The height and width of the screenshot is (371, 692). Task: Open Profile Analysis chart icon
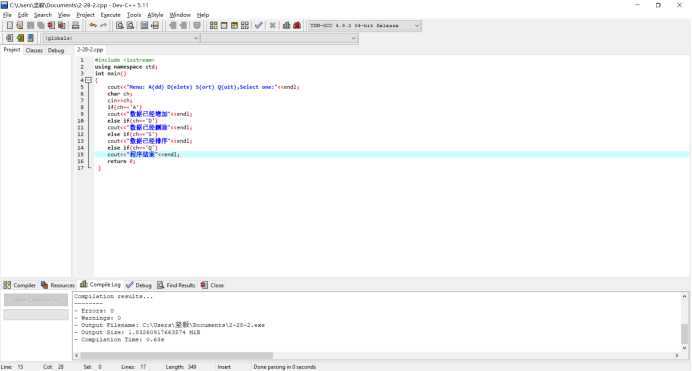286,26
